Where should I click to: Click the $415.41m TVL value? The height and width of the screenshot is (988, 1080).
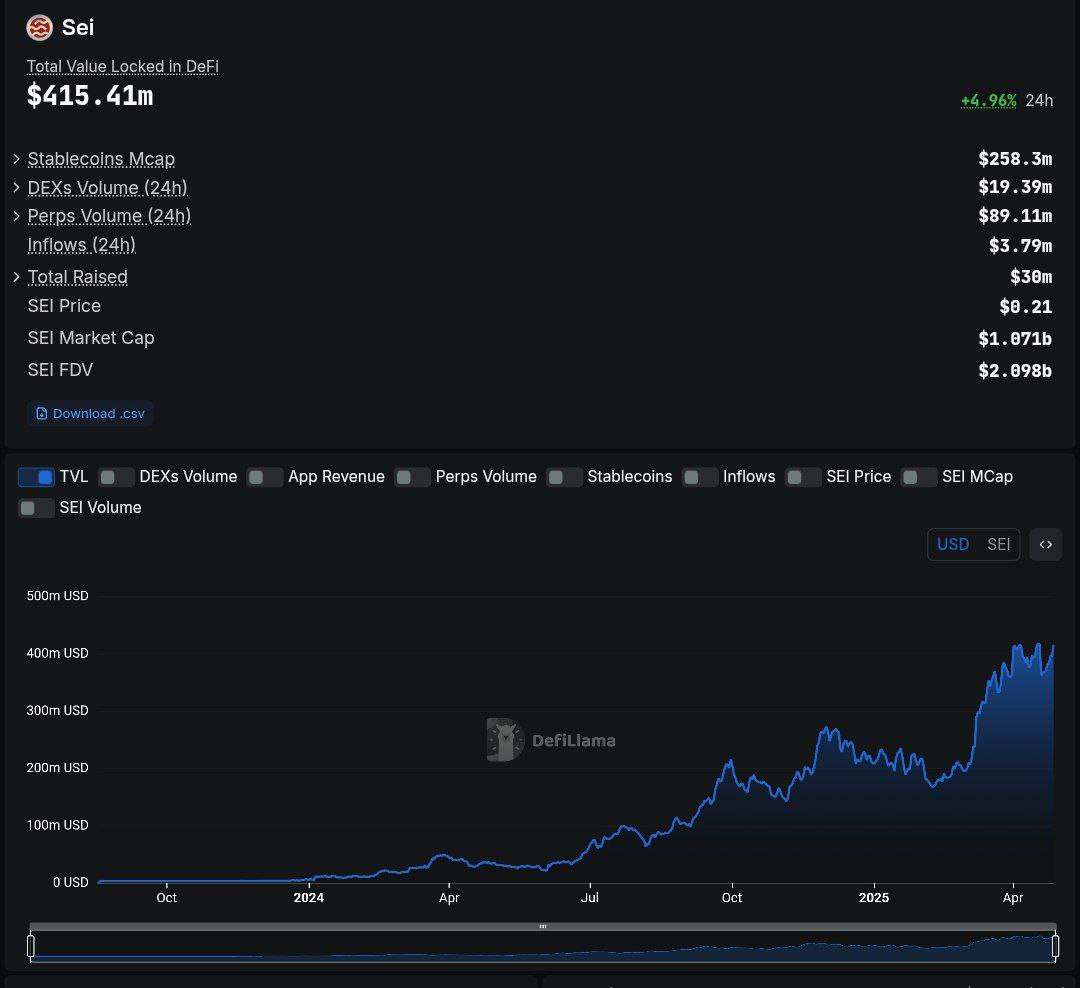tap(90, 96)
